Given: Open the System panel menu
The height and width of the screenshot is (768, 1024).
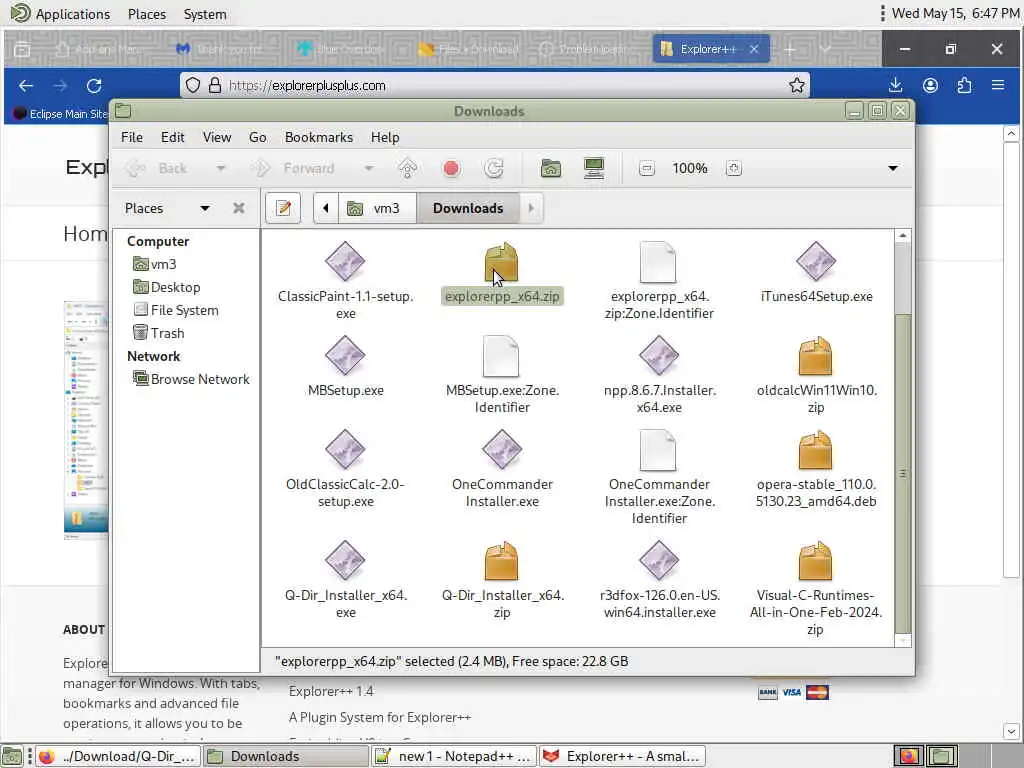Looking at the screenshot, I should [x=204, y=14].
